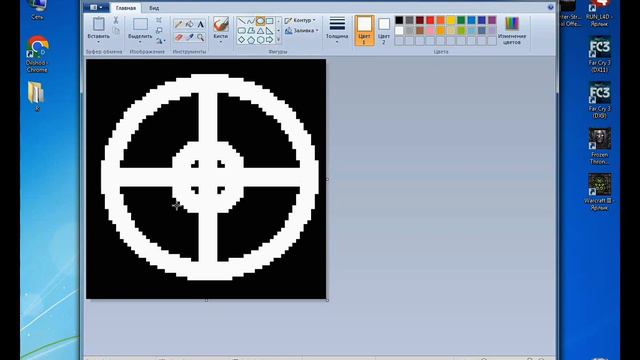This screenshot has height=360, width=640.
Task: Choose the Rectangle shape
Action: (269, 21)
